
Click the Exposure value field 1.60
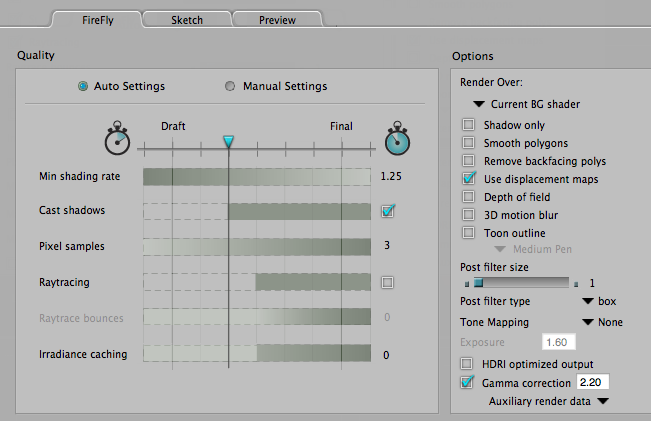559,342
